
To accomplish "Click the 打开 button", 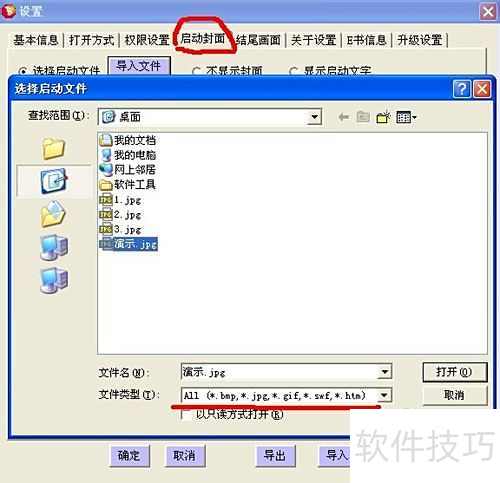I will (x=455, y=372).
